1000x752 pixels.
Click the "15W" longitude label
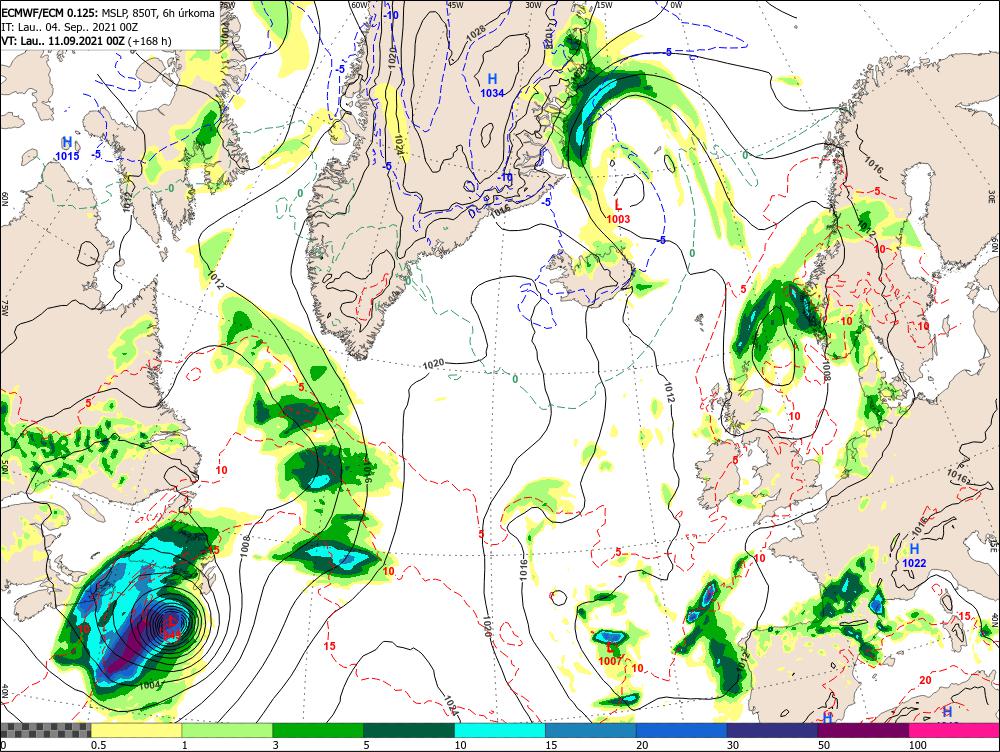tap(603, 5)
